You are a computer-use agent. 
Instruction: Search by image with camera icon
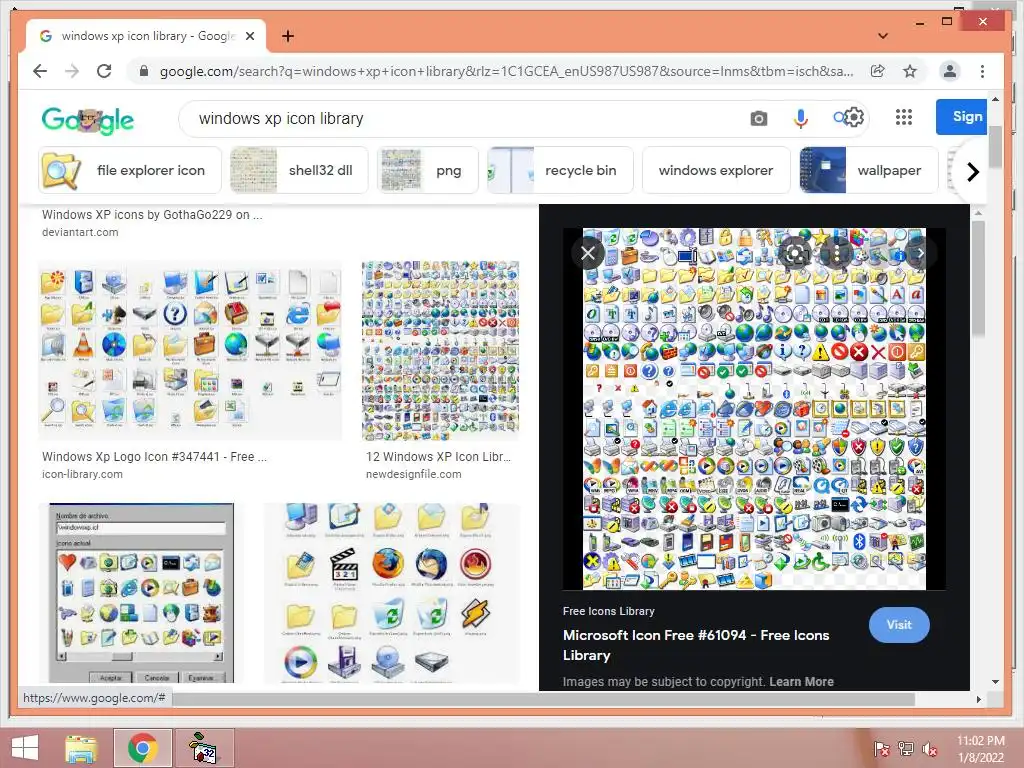pyautogui.click(x=759, y=118)
